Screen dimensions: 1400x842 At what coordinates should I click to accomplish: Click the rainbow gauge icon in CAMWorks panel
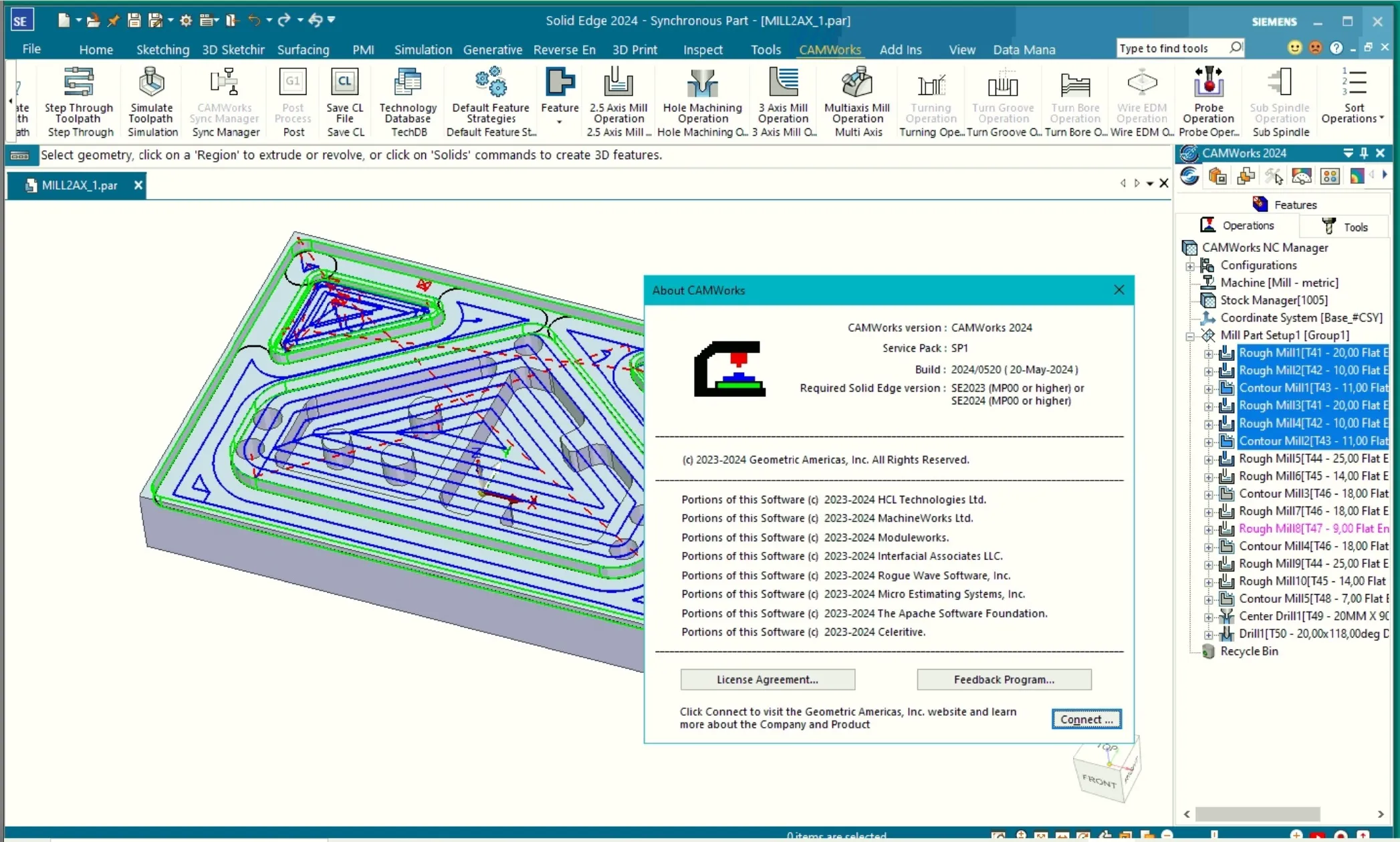point(1302,176)
